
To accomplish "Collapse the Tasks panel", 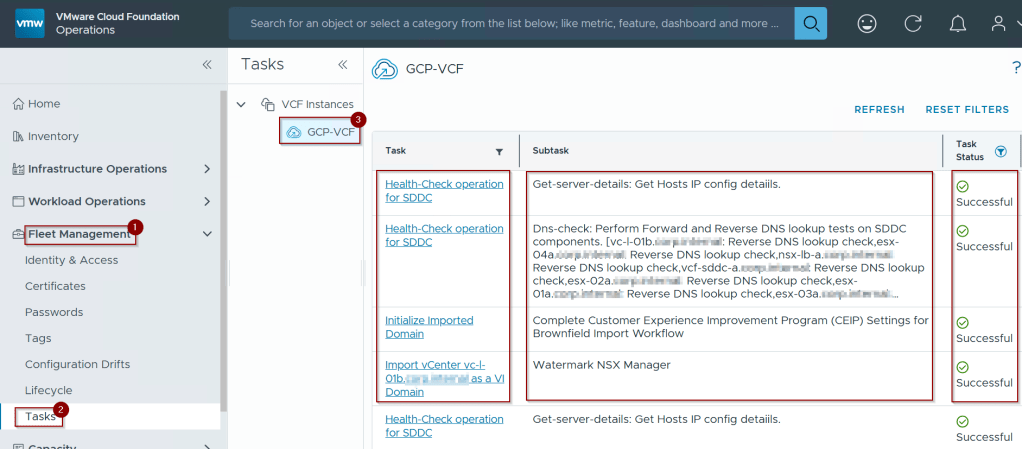I will point(342,64).
